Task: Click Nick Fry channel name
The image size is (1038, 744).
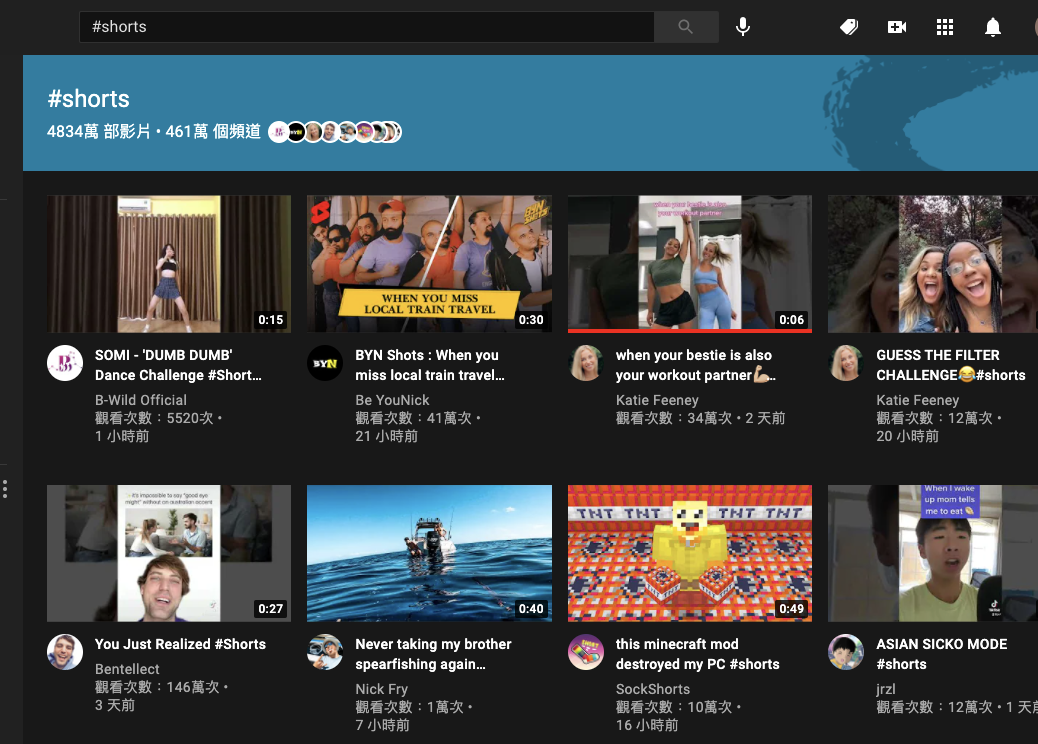Action: click(x=381, y=689)
